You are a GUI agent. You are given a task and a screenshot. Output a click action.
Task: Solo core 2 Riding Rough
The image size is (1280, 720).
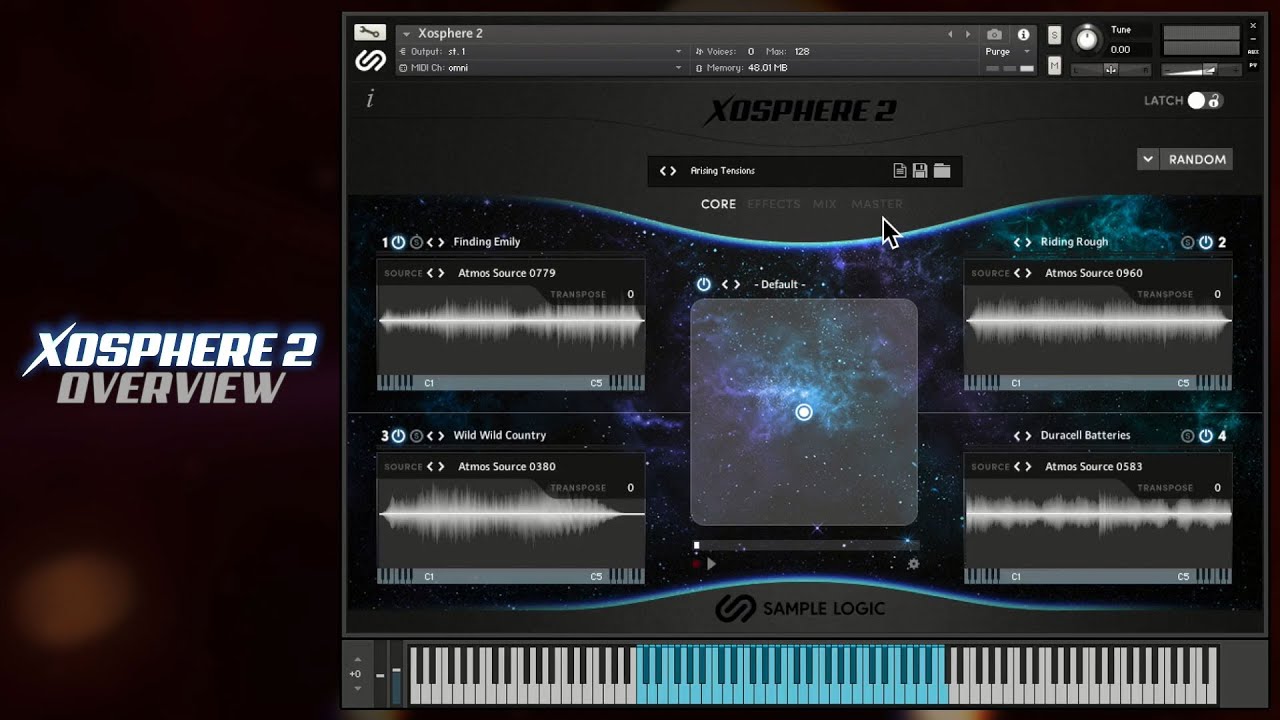[x=1187, y=242]
